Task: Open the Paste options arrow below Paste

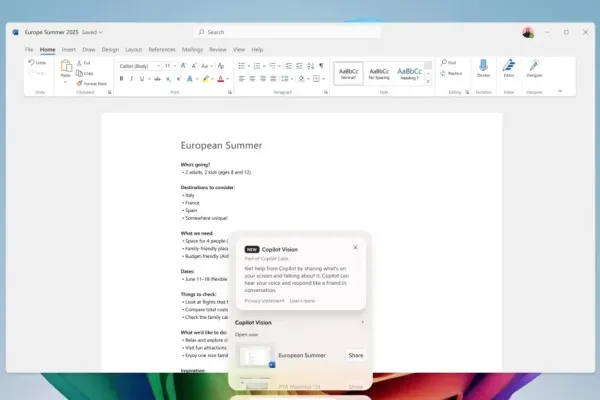Action: (65, 82)
